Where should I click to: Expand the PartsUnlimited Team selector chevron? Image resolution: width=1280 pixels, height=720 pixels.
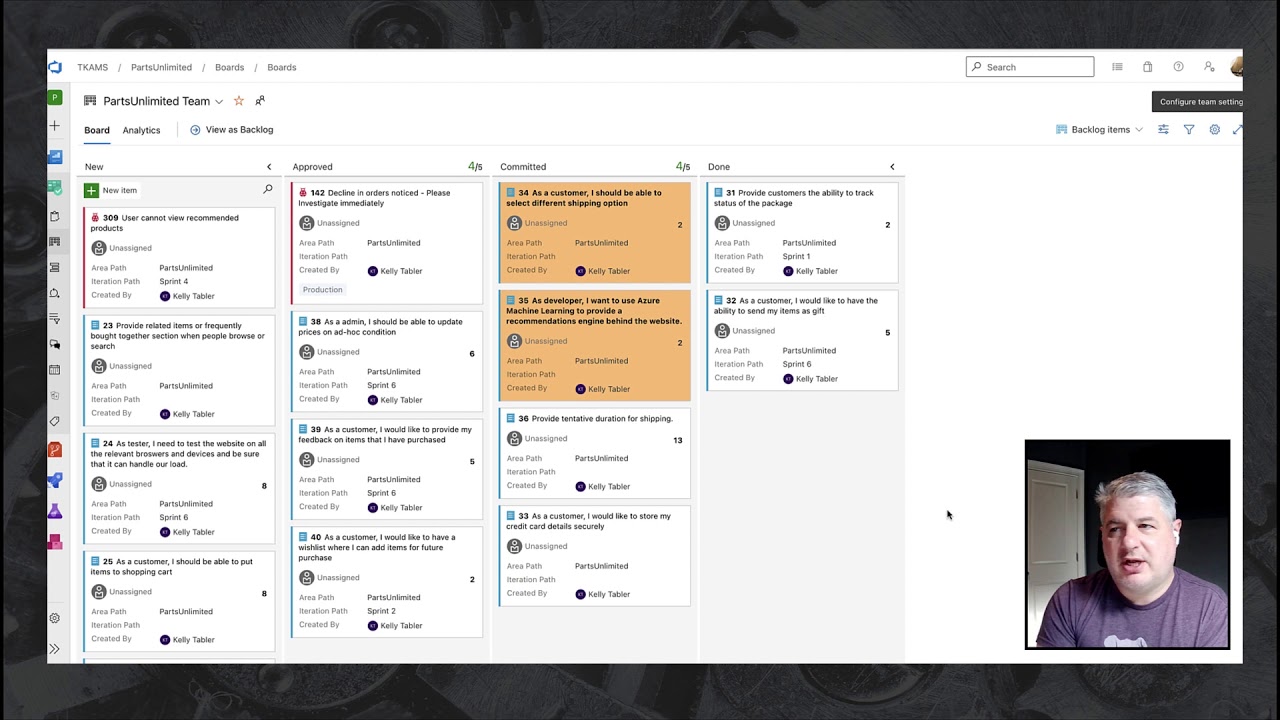219,101
